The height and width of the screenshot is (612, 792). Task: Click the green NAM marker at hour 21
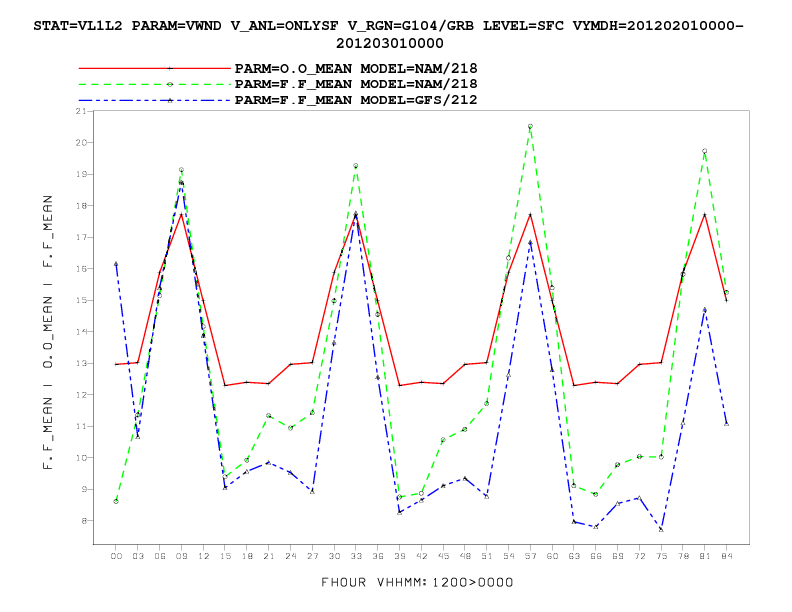coord(269,416)
